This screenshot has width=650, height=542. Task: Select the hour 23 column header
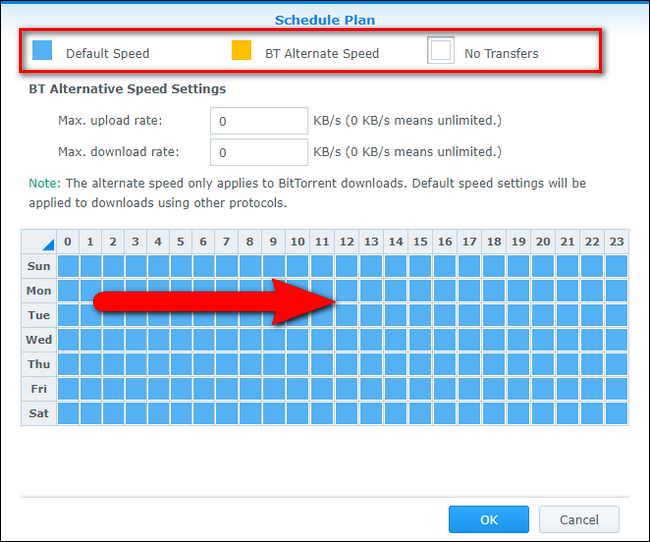pyautogui.click(x=616, y=242)
